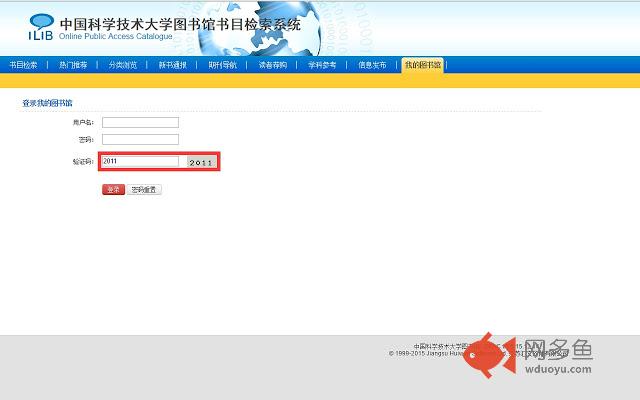Screen dimensions: 640x400
Task: Click the 登录我的图书馆 heading
Action: pos(47,103)
